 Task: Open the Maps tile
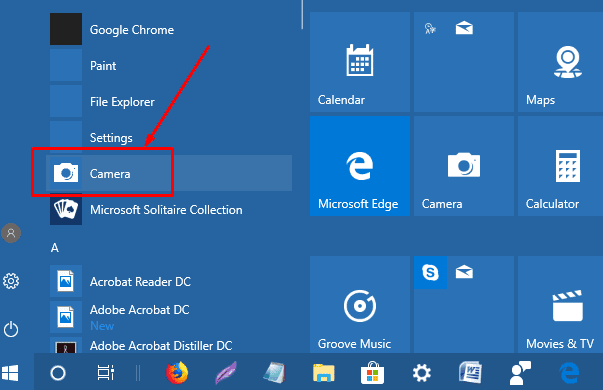point(560,62)
